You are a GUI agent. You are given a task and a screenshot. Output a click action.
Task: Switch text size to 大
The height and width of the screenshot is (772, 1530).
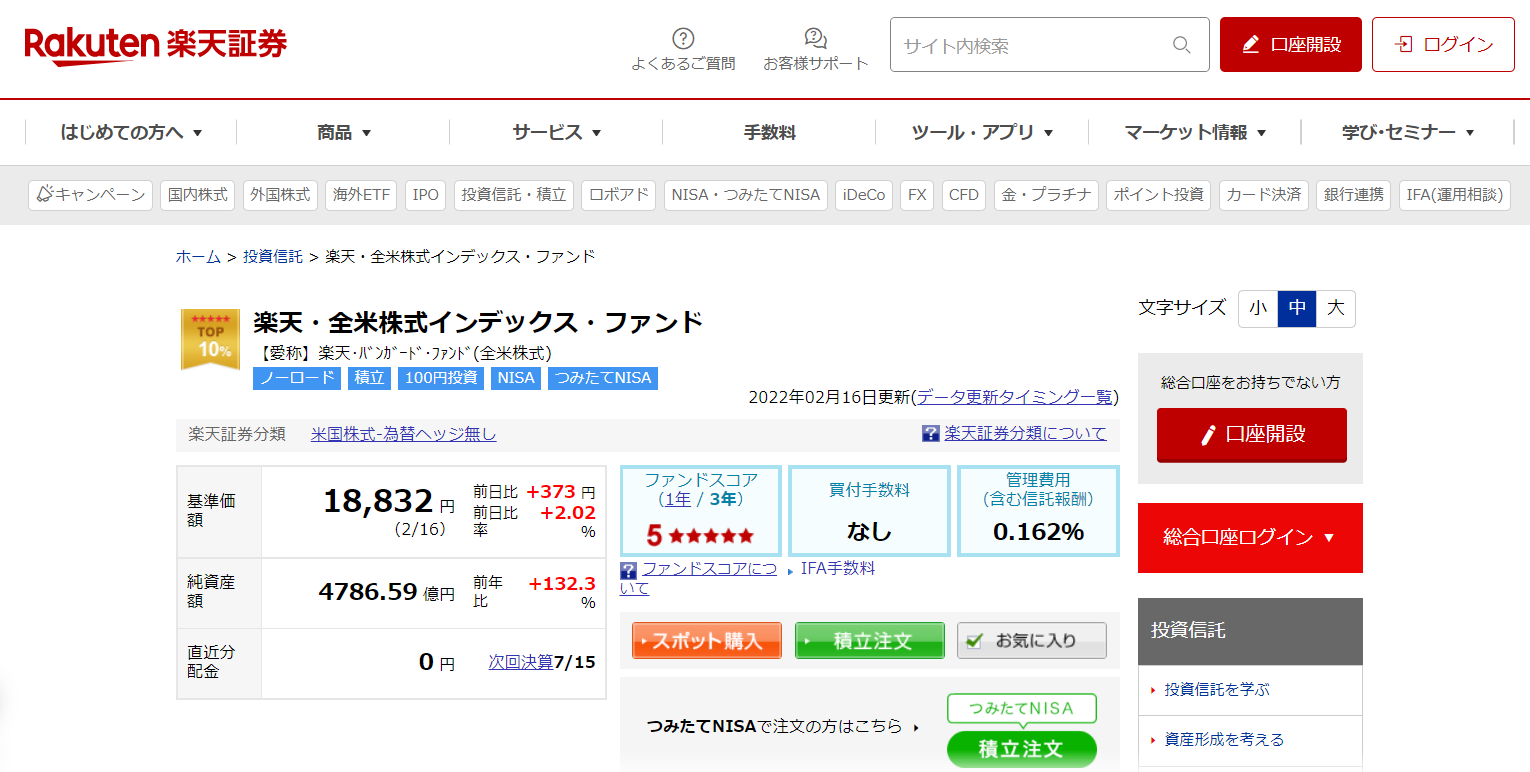(1335, 309)
